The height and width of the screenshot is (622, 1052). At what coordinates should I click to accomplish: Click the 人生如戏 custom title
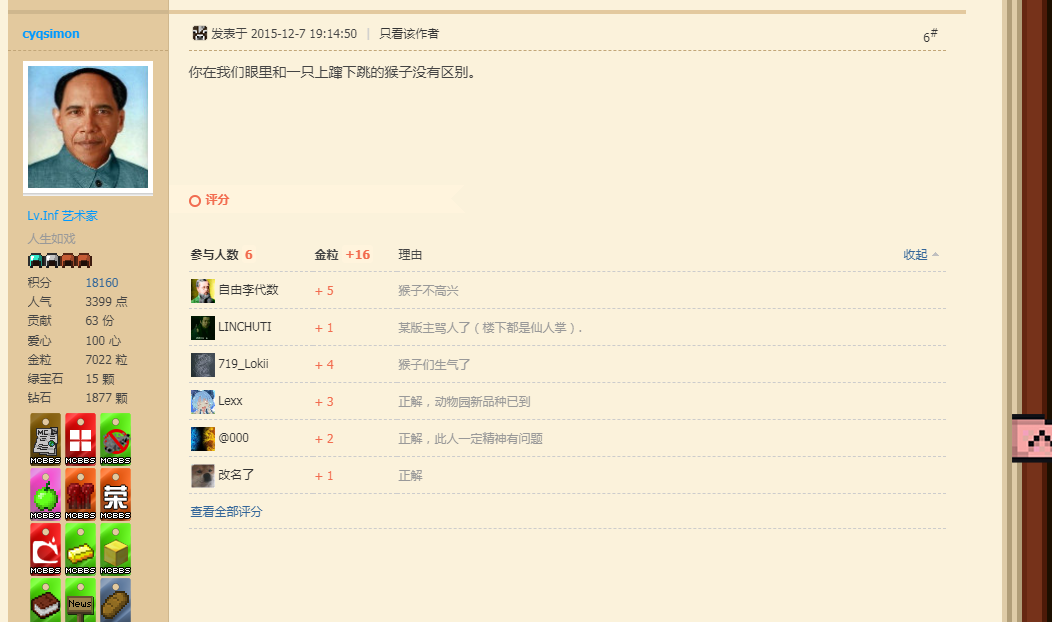coord(52,238)
